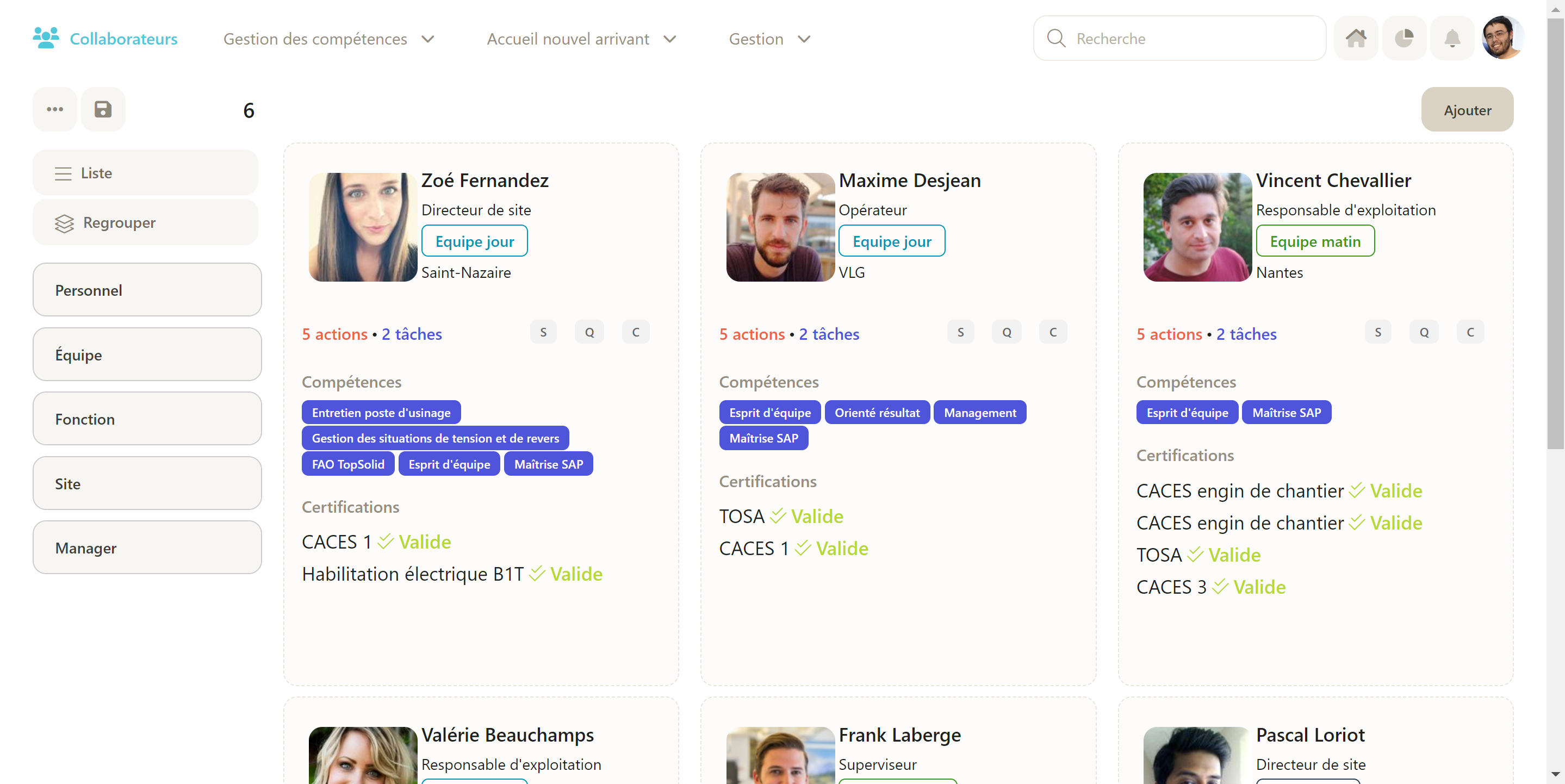Click the Maxime Desjean name
The height and width of the screenshot is (784, 1565).
point(910,181)
